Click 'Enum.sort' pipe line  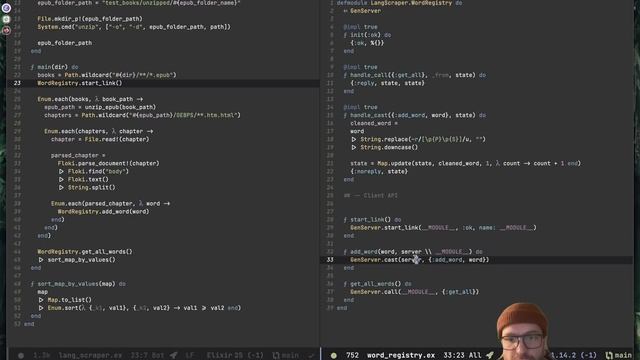point(139,308)
